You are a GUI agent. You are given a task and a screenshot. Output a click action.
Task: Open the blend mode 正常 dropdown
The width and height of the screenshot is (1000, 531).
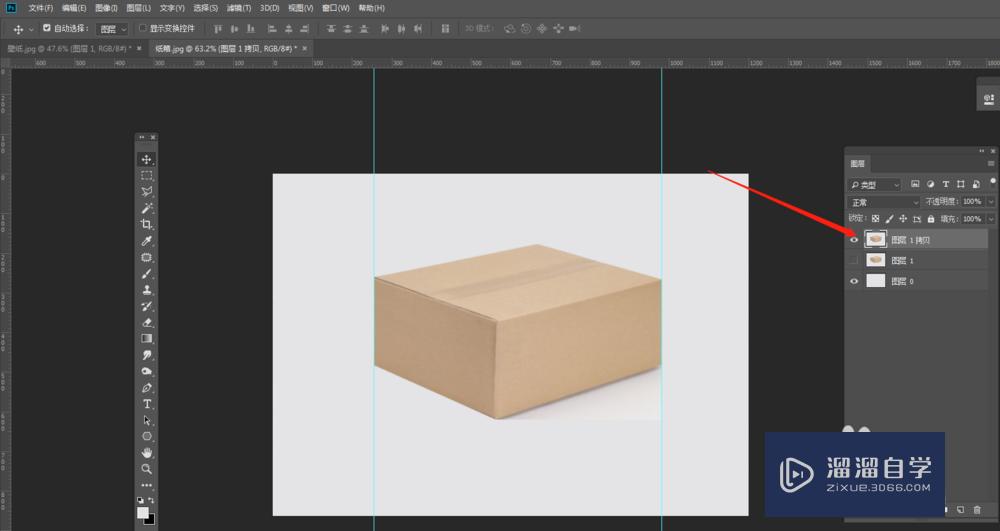click(883, 202)
